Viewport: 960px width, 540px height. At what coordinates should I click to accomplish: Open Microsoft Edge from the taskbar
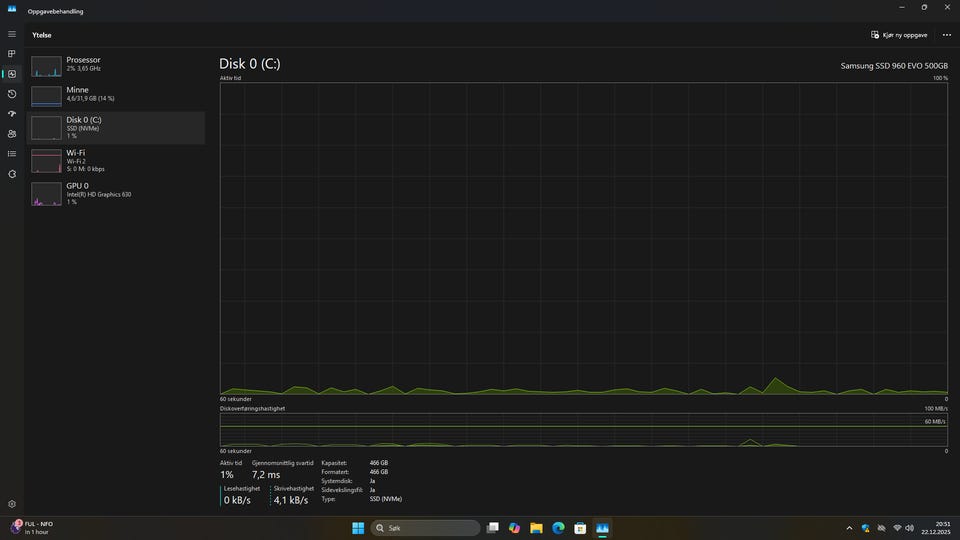[x=558, y=528]
